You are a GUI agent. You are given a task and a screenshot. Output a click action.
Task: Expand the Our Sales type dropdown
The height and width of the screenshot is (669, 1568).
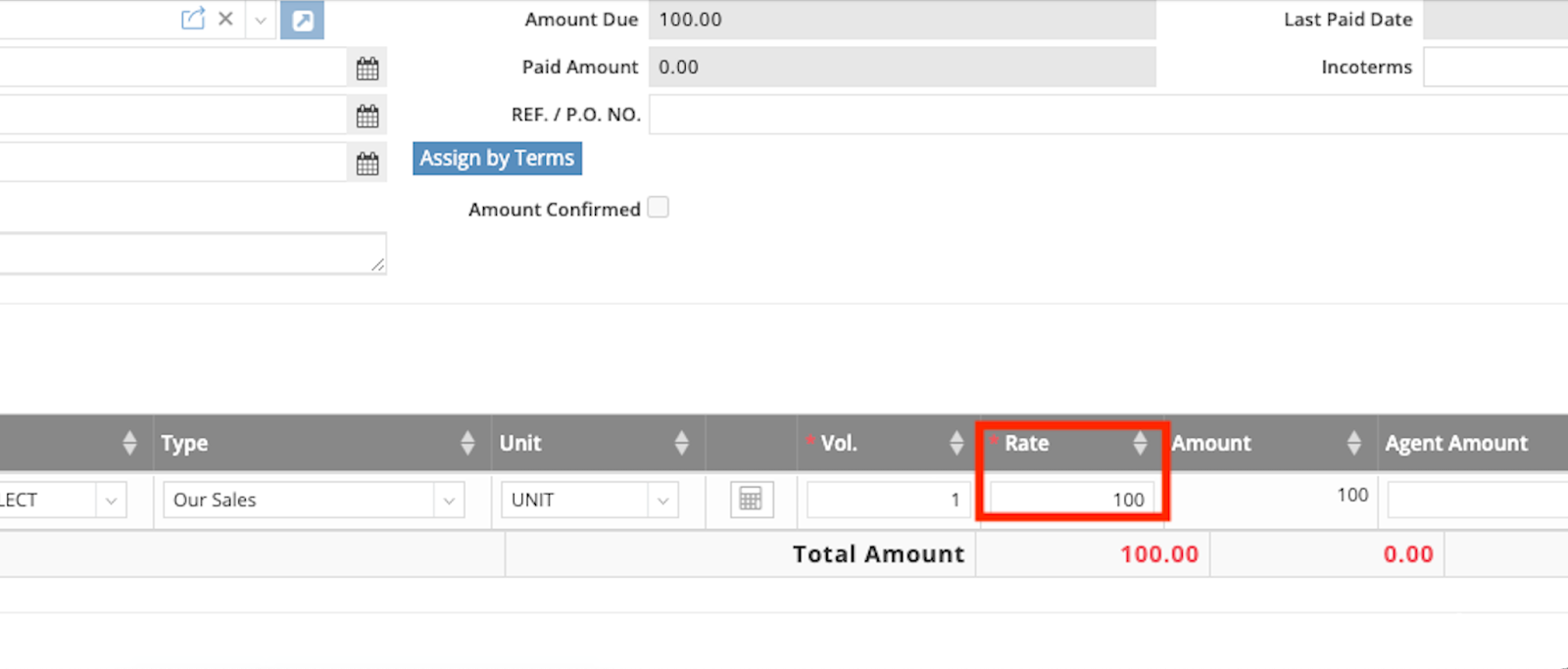pyautogui.click(x=449, y=501)
